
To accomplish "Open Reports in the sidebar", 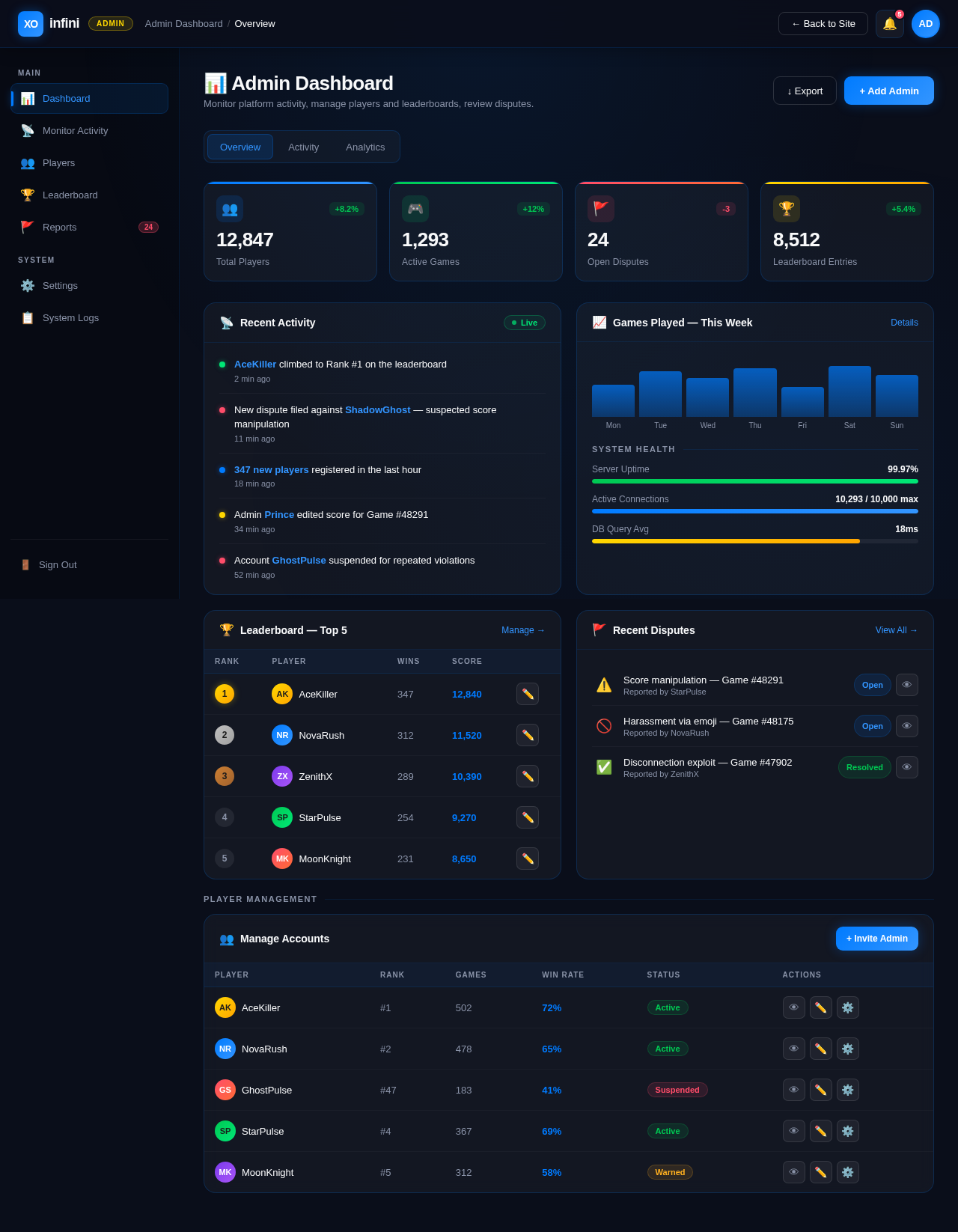I will coord(90,227).
